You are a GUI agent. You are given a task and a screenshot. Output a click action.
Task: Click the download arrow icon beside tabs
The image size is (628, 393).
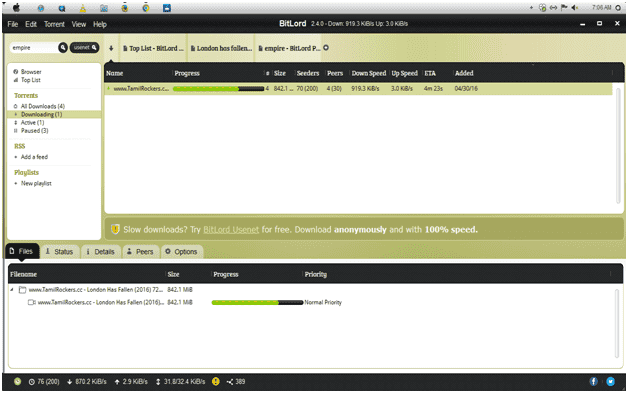(111, 48)
